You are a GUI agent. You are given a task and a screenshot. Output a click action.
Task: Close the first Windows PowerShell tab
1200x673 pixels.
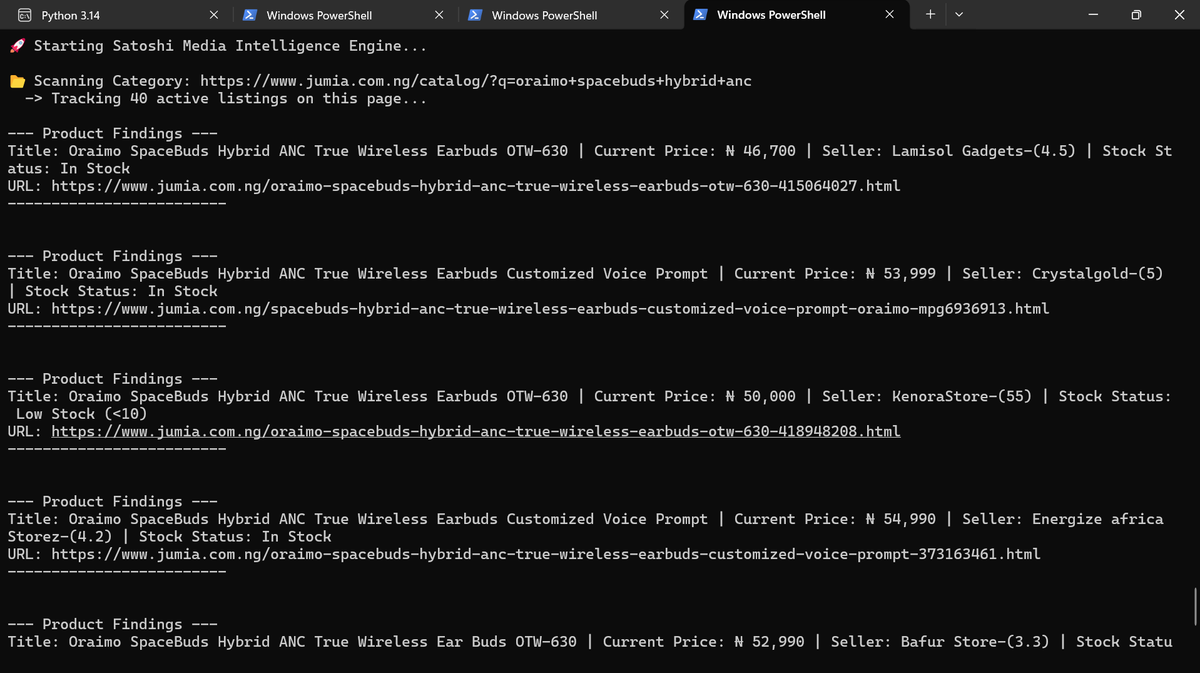click(x=439, y=15)
